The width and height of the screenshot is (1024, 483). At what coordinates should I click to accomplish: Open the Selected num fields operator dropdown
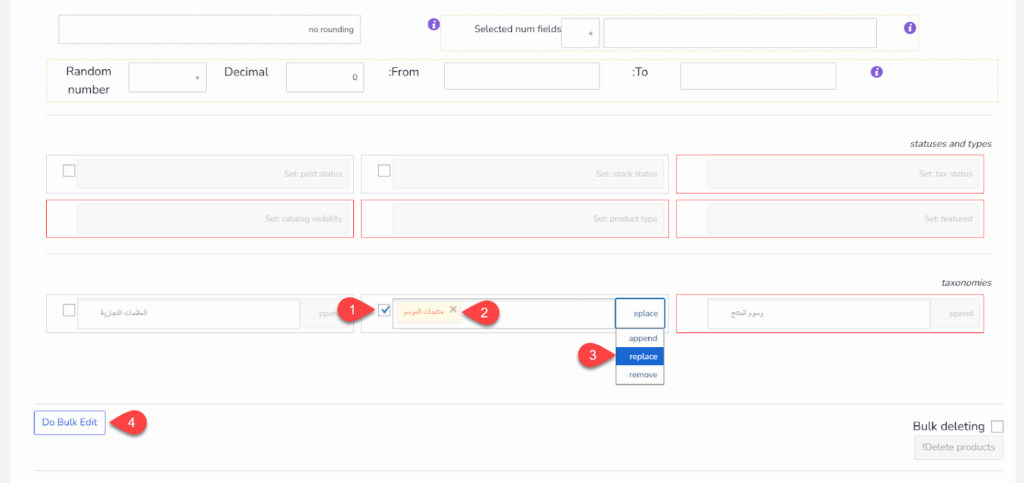580,33
